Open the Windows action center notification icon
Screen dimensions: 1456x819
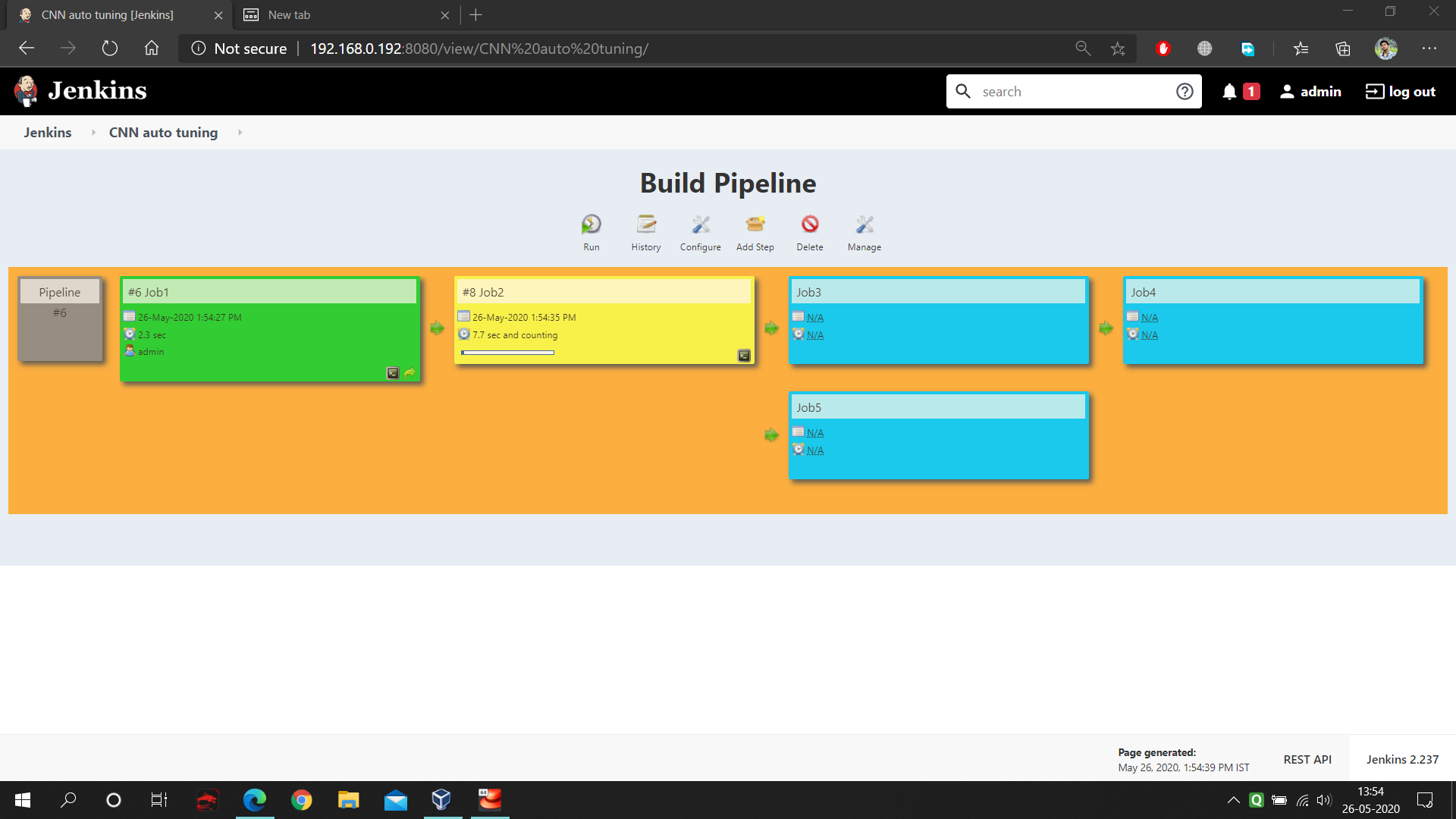tap(1425, 799)
